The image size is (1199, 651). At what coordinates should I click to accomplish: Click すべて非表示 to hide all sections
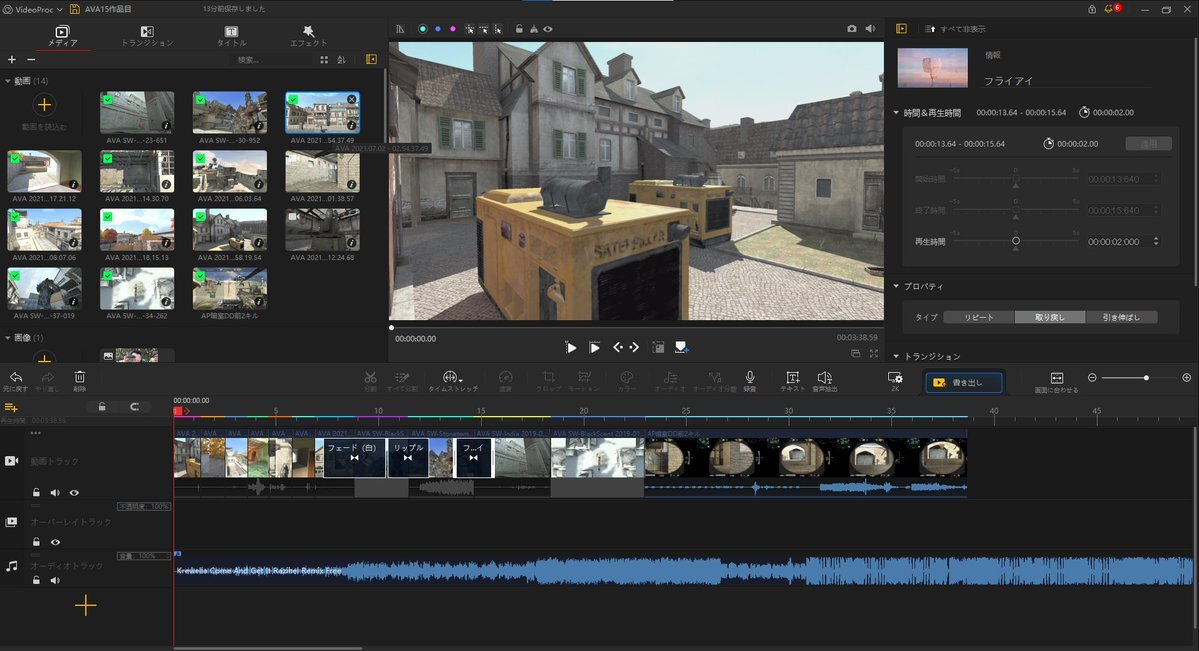(955, 29)
